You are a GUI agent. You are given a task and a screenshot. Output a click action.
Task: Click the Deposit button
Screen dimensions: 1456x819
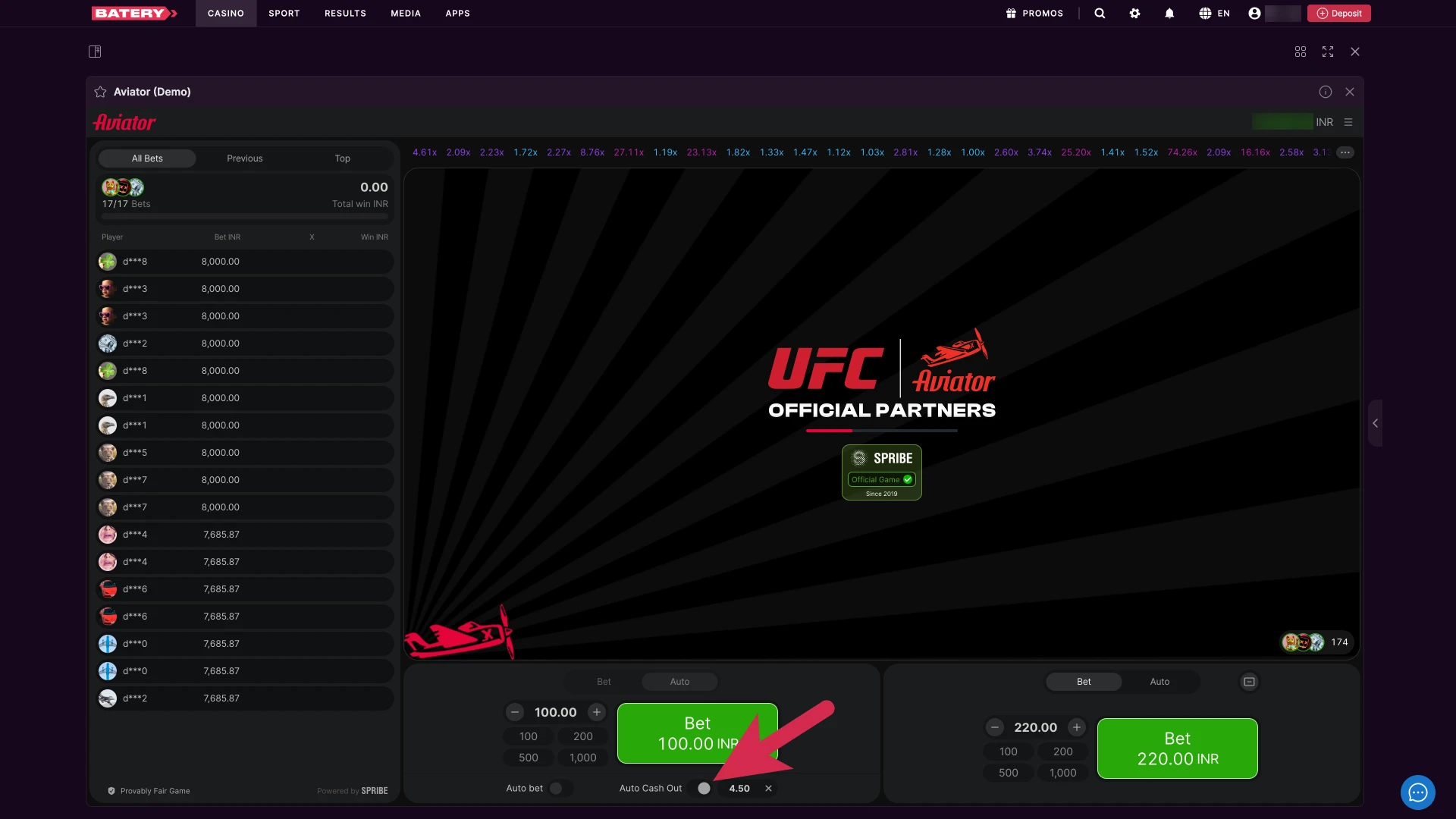[1339, 13]
